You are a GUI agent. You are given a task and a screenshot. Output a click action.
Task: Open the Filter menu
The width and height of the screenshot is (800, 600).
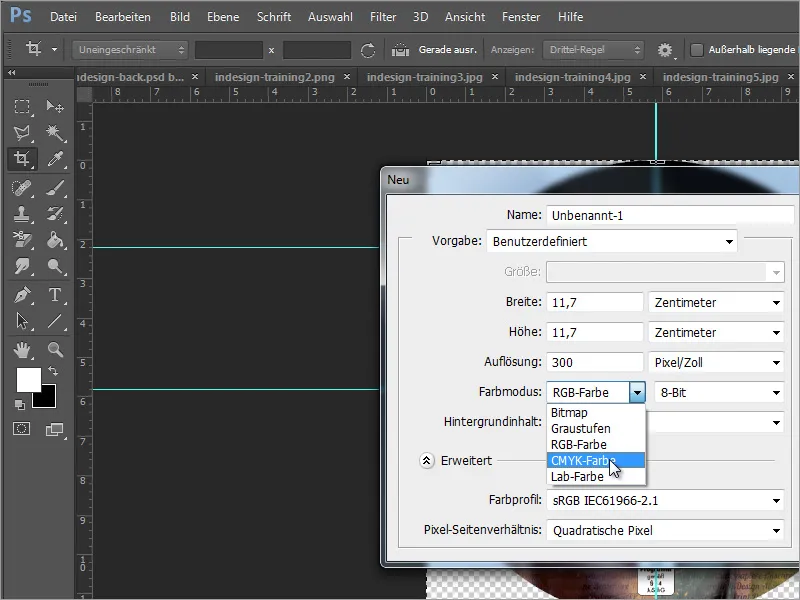coord(383,17)
